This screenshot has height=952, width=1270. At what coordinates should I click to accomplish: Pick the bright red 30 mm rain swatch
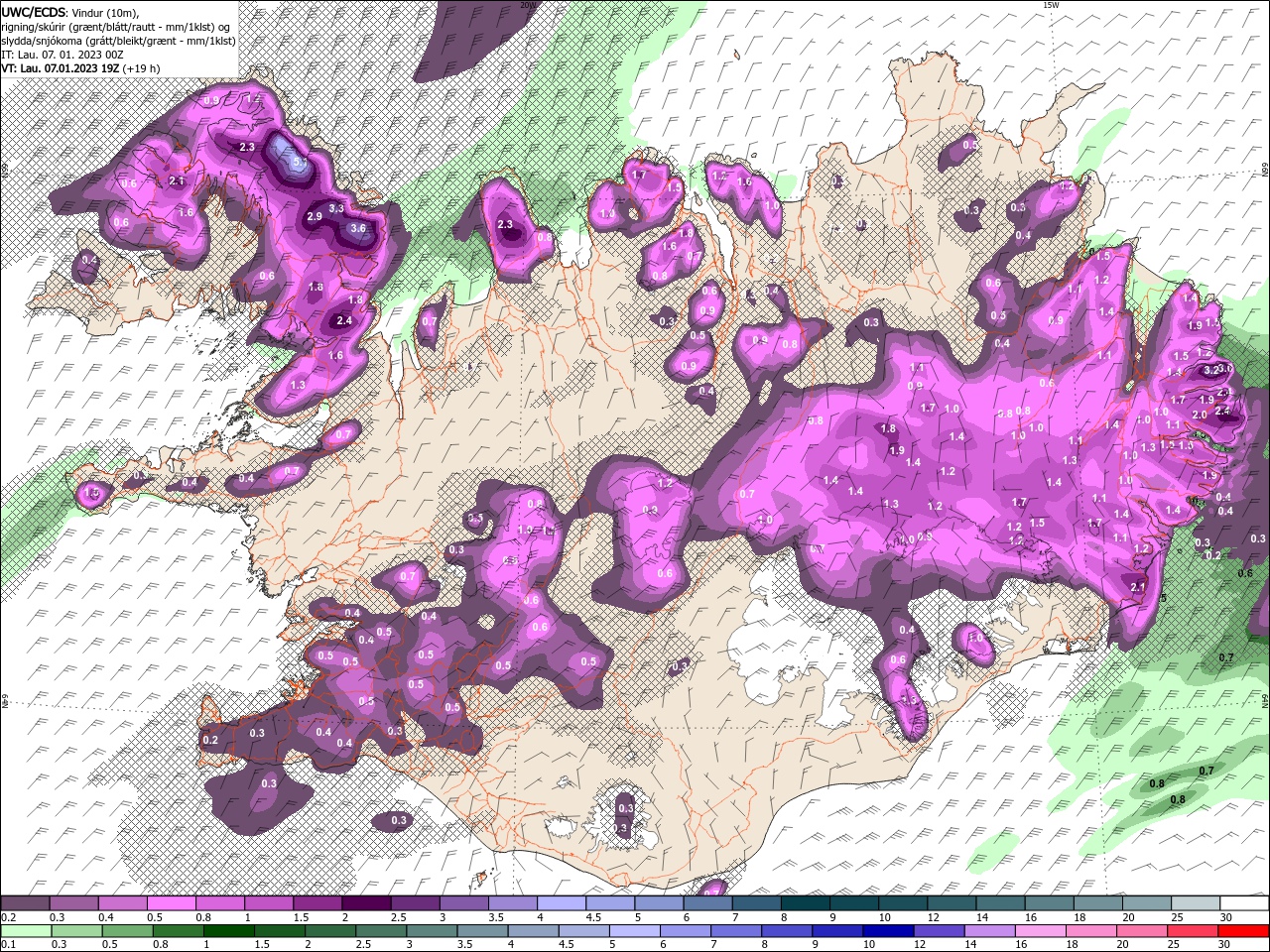[x=1243, y=931]
